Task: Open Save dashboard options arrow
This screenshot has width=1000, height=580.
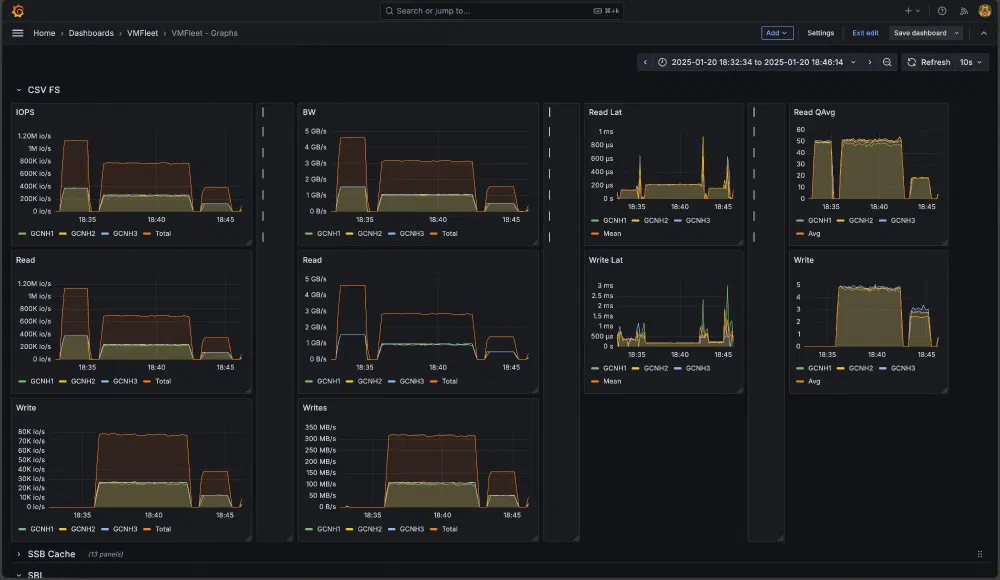Action: (x=957, y=33)
